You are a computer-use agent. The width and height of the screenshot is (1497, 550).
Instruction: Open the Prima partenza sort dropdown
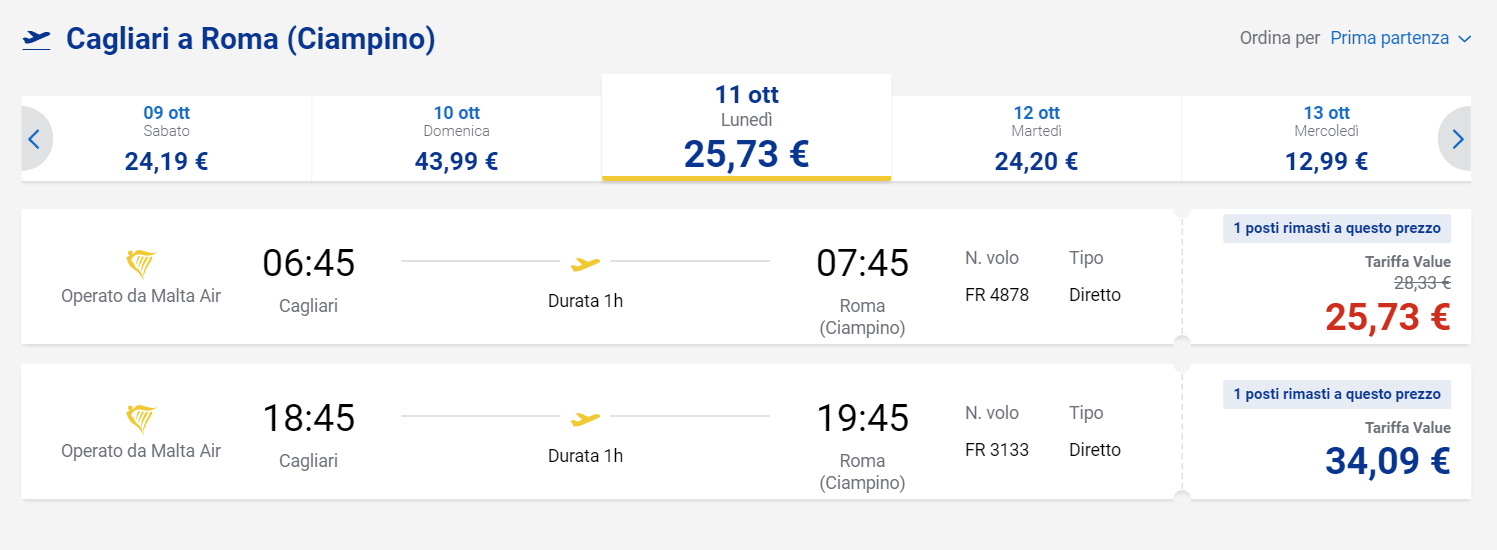pyautogui.click(x=1400, y=38)
